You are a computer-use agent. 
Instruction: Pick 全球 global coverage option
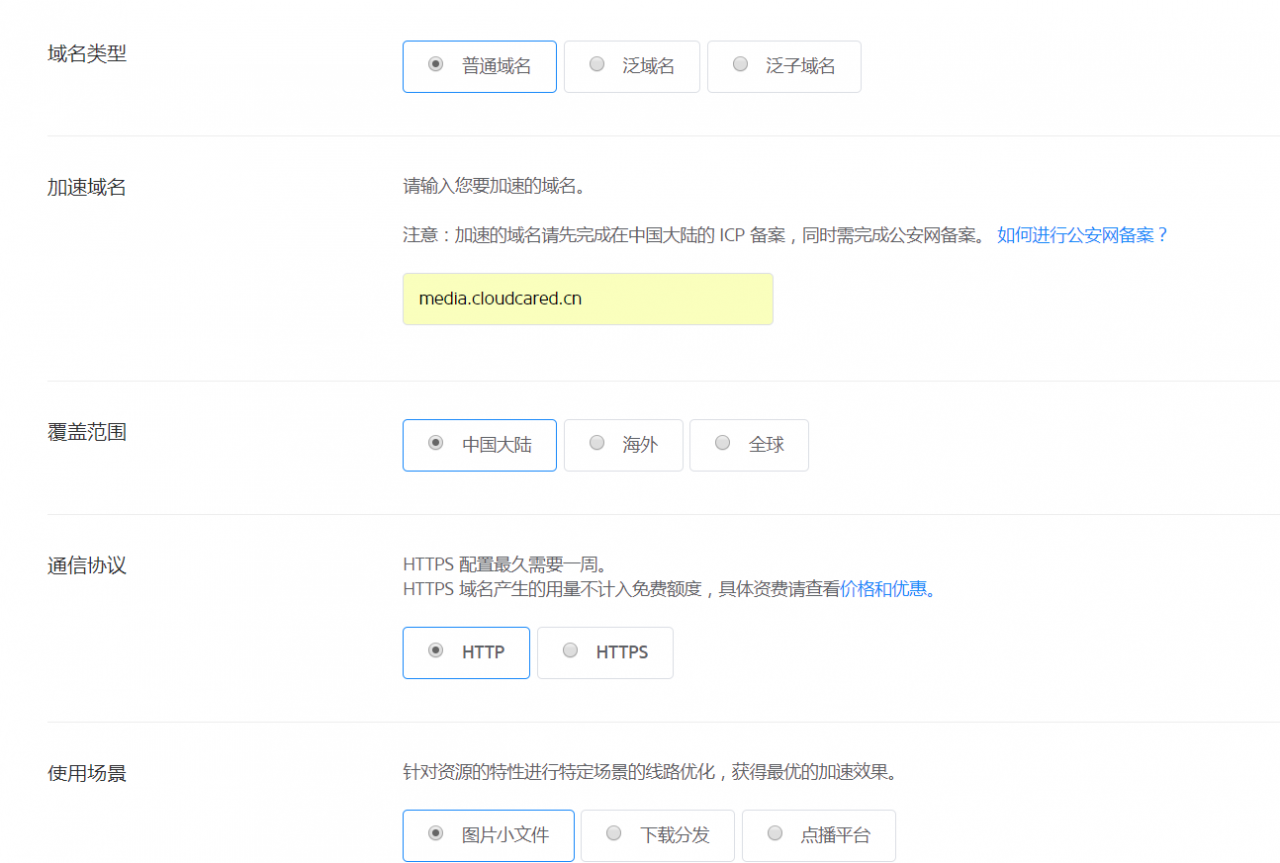point(748,445)
